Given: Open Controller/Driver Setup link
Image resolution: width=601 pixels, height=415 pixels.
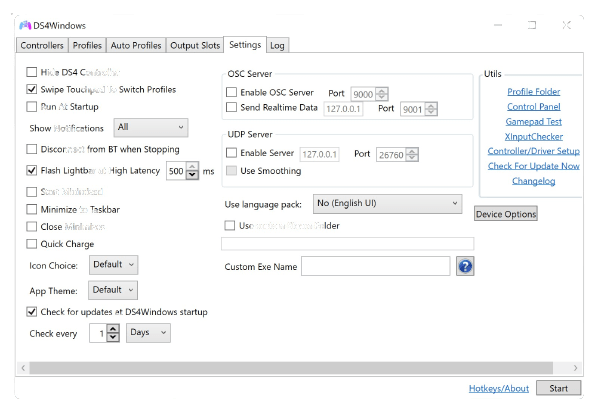Looking at the screenshot, I should click(x=534, y=151).
